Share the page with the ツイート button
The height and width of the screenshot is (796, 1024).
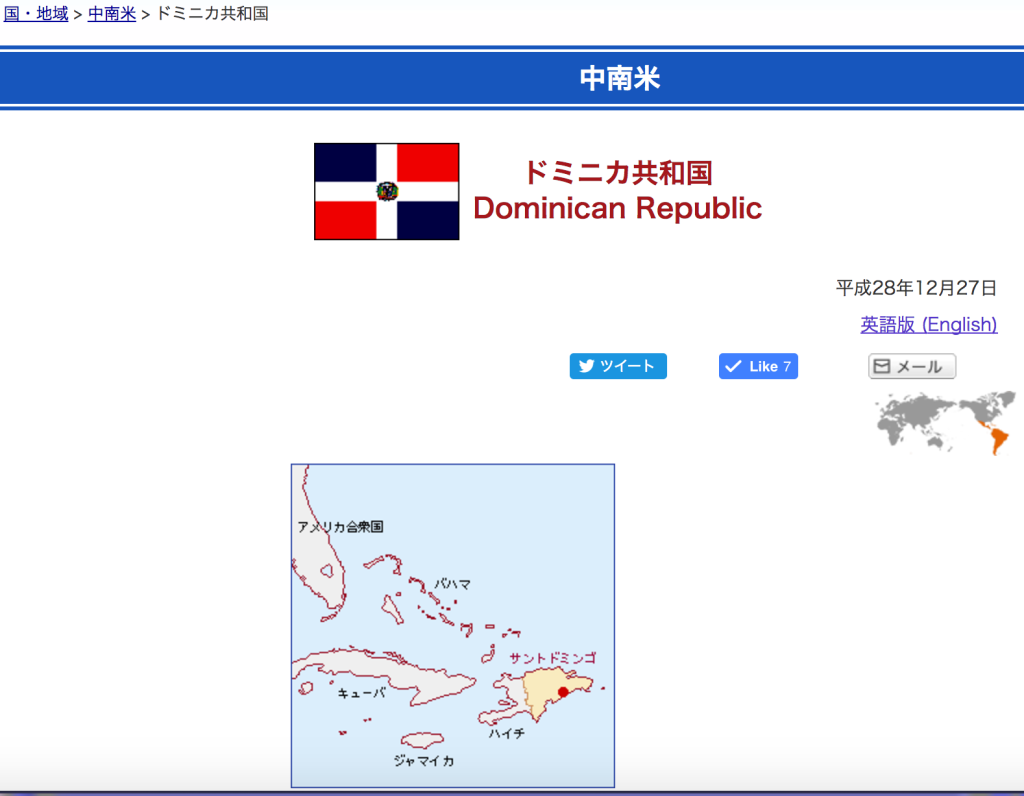618,366
